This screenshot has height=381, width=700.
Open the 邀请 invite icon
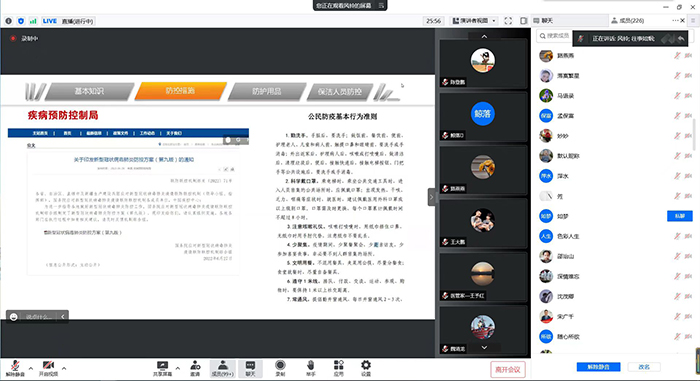point(195,368)
